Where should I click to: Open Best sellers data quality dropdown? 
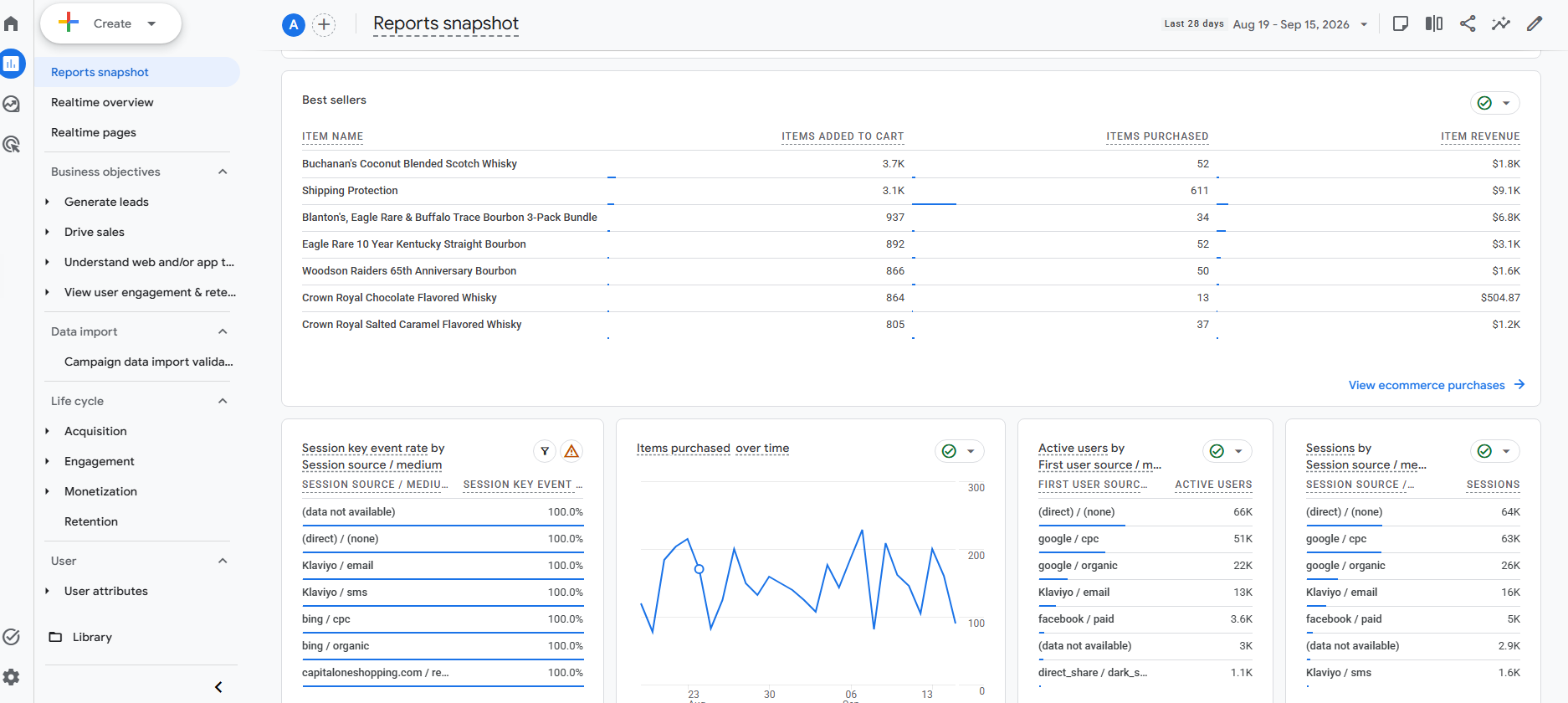[1495, 103]
